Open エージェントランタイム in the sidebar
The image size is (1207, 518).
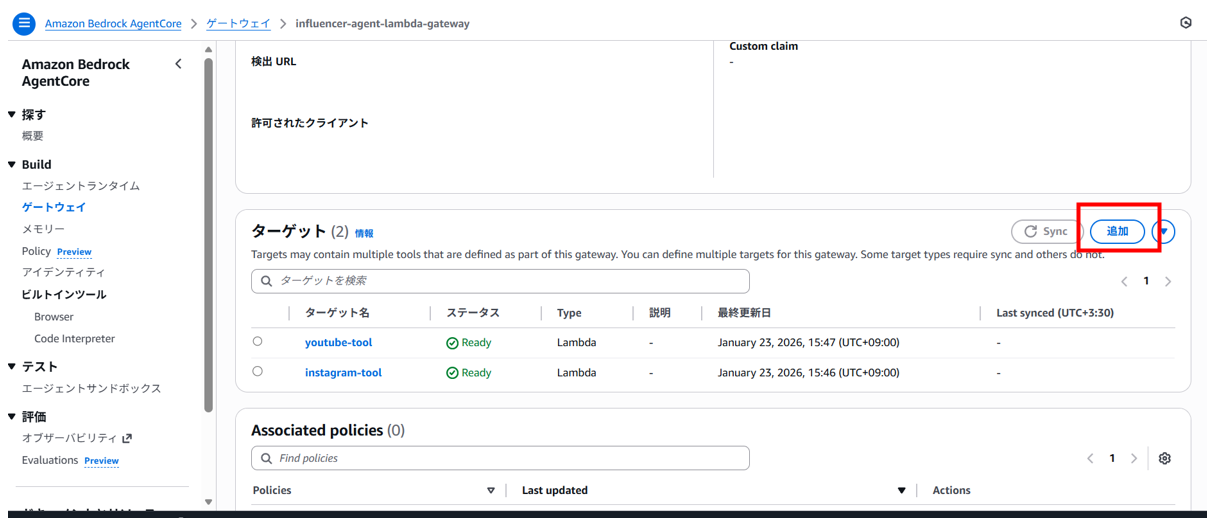(81, 186)
